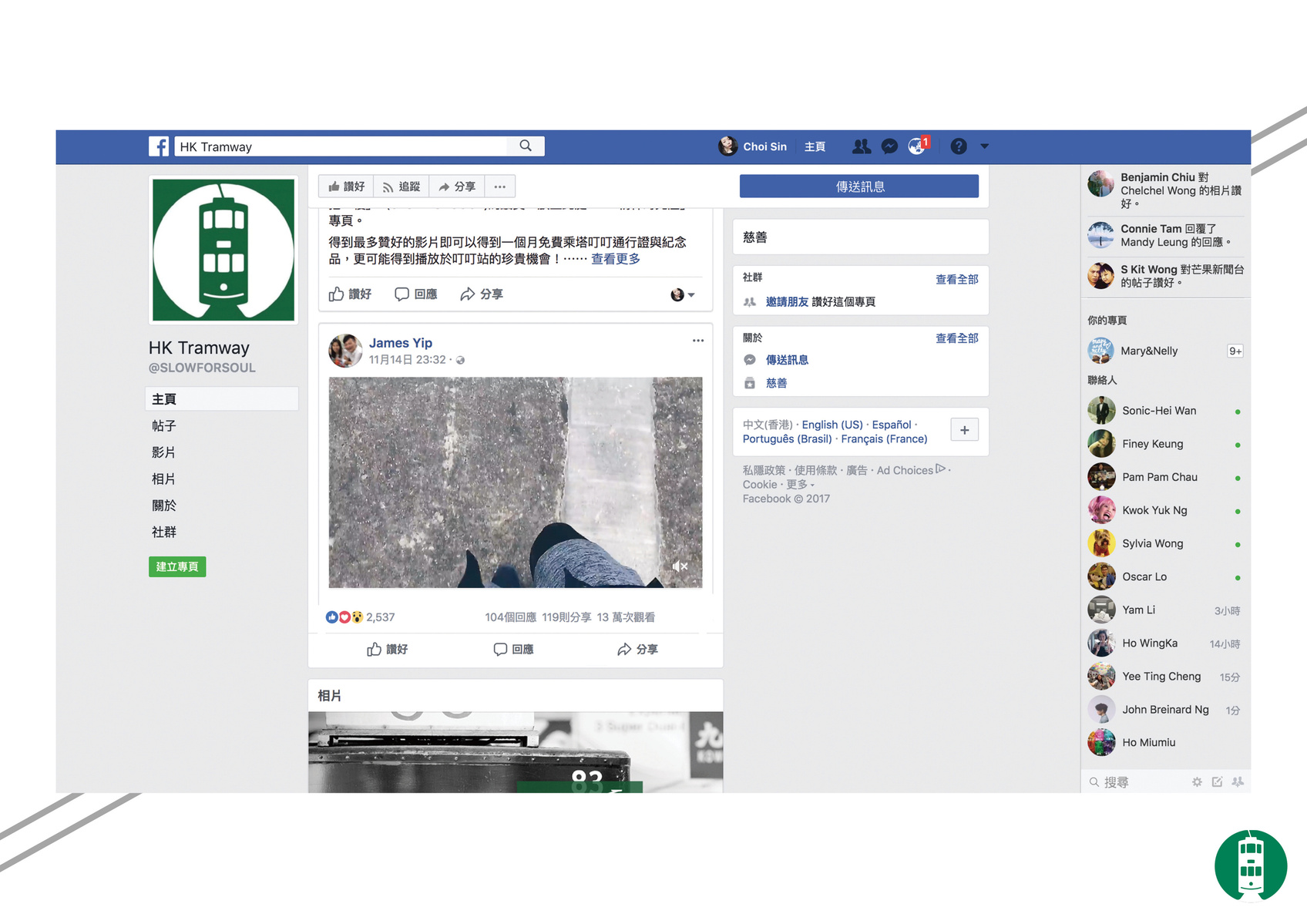The width and height of the screenshot is (1307, 924).
Task: Click the Facebook logo icon
Action: tap(159, 146)
